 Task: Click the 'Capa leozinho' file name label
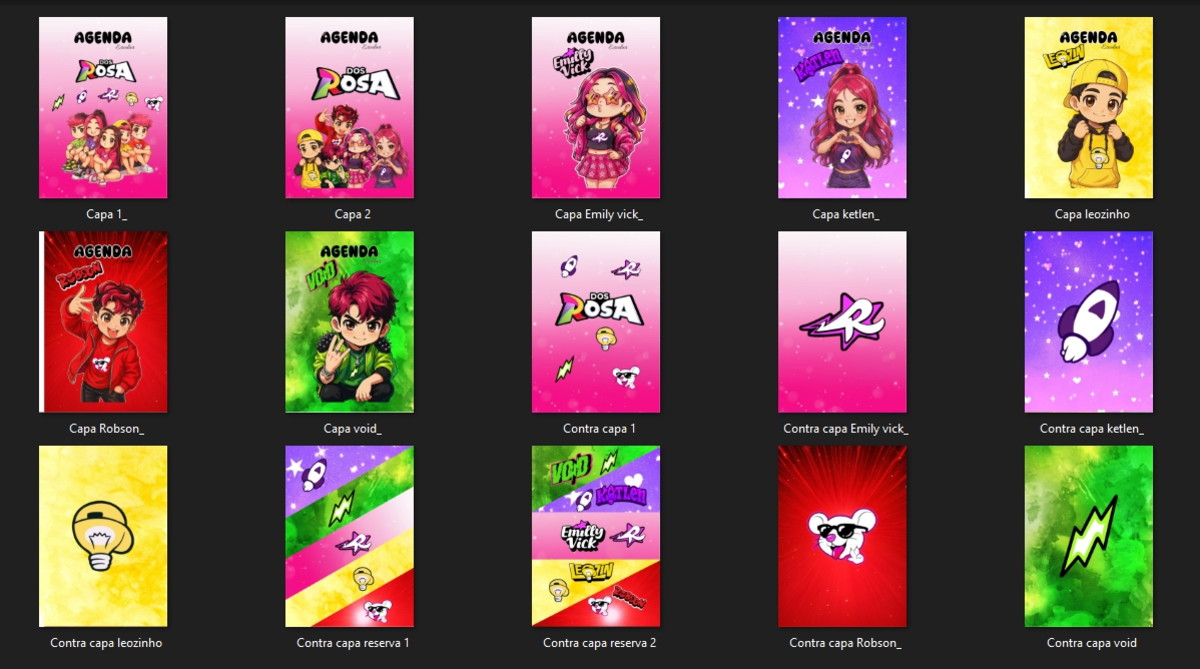[1092, 214]
